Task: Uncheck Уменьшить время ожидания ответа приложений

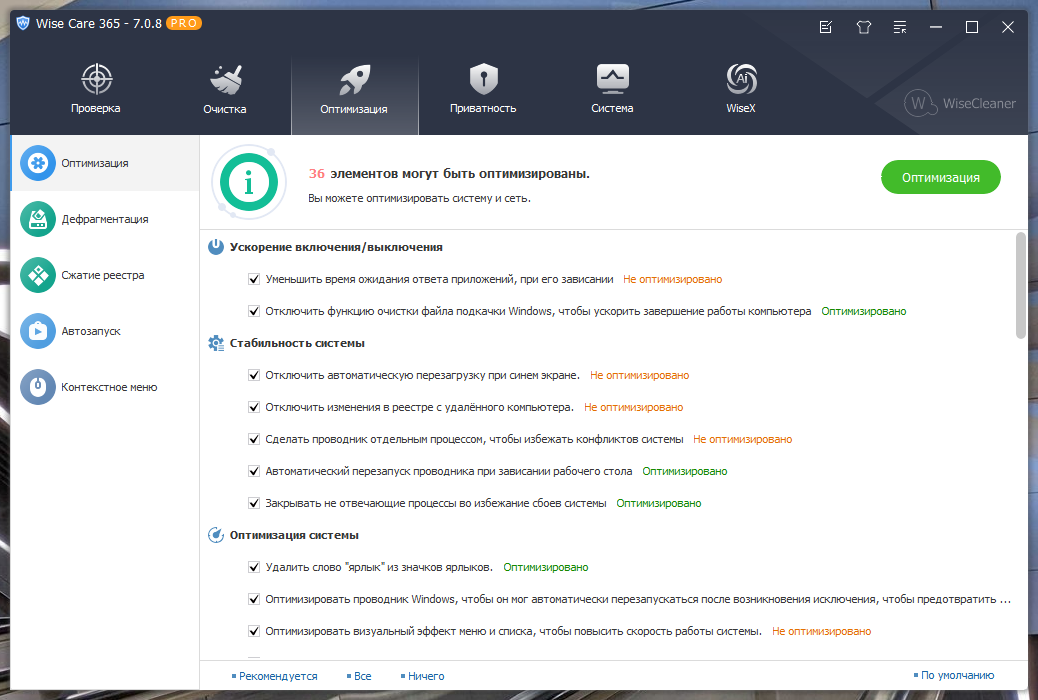Action: (x=254, y=279)
